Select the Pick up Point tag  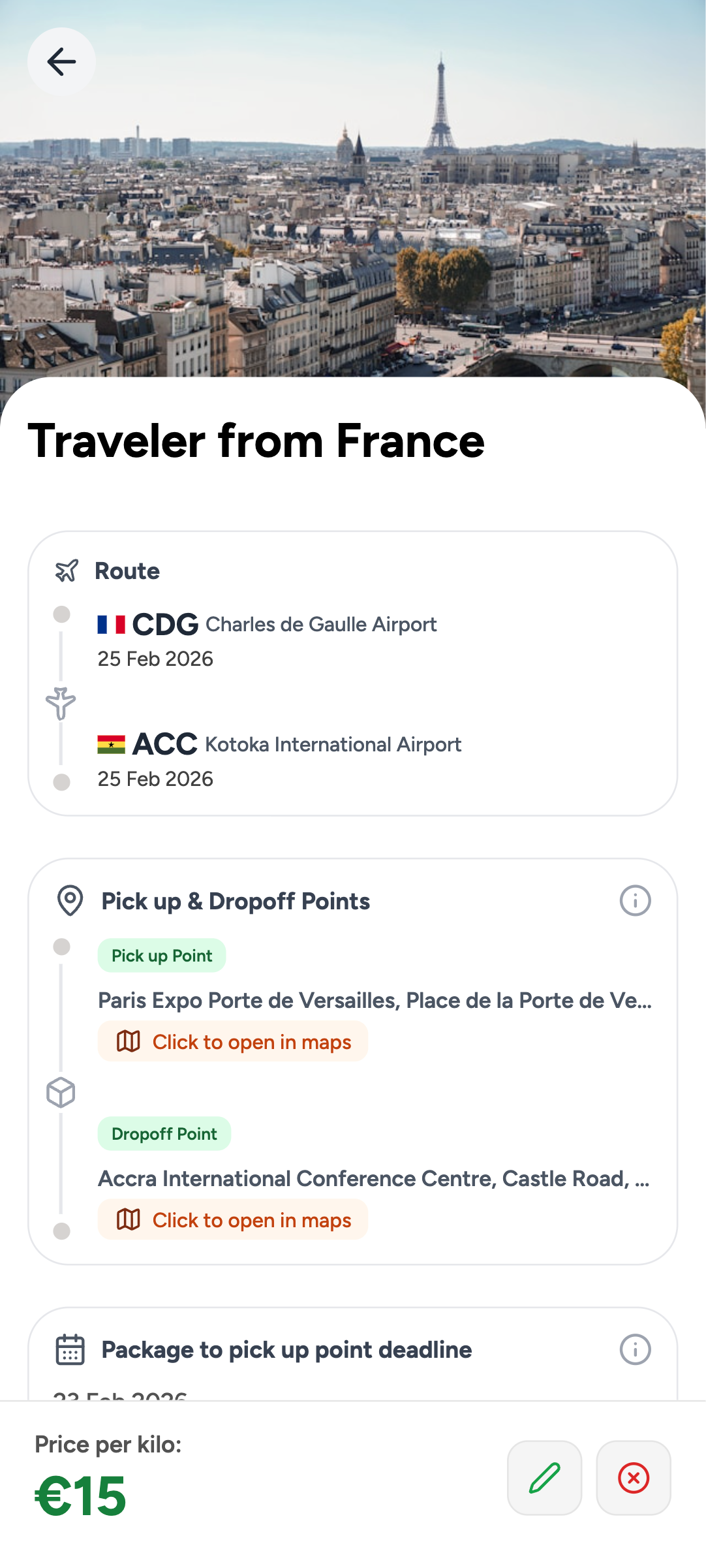tap(162, 956)
